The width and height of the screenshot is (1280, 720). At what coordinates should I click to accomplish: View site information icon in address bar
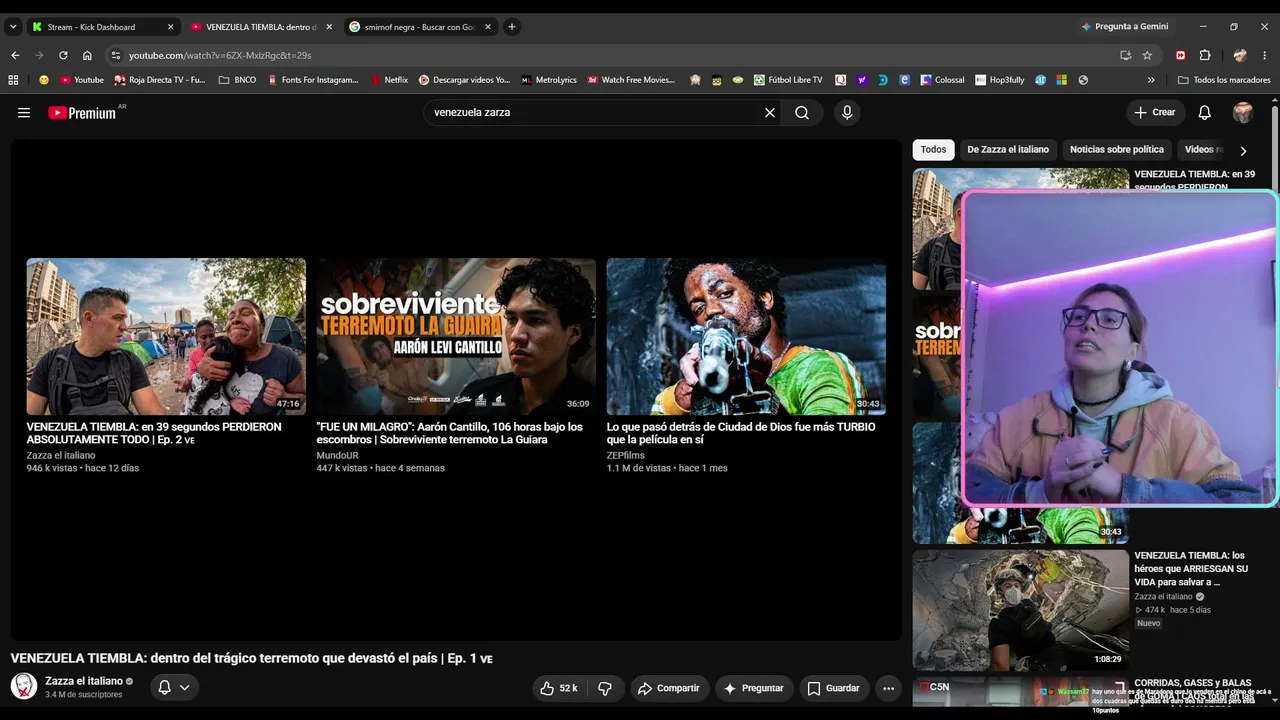point(116,55)
